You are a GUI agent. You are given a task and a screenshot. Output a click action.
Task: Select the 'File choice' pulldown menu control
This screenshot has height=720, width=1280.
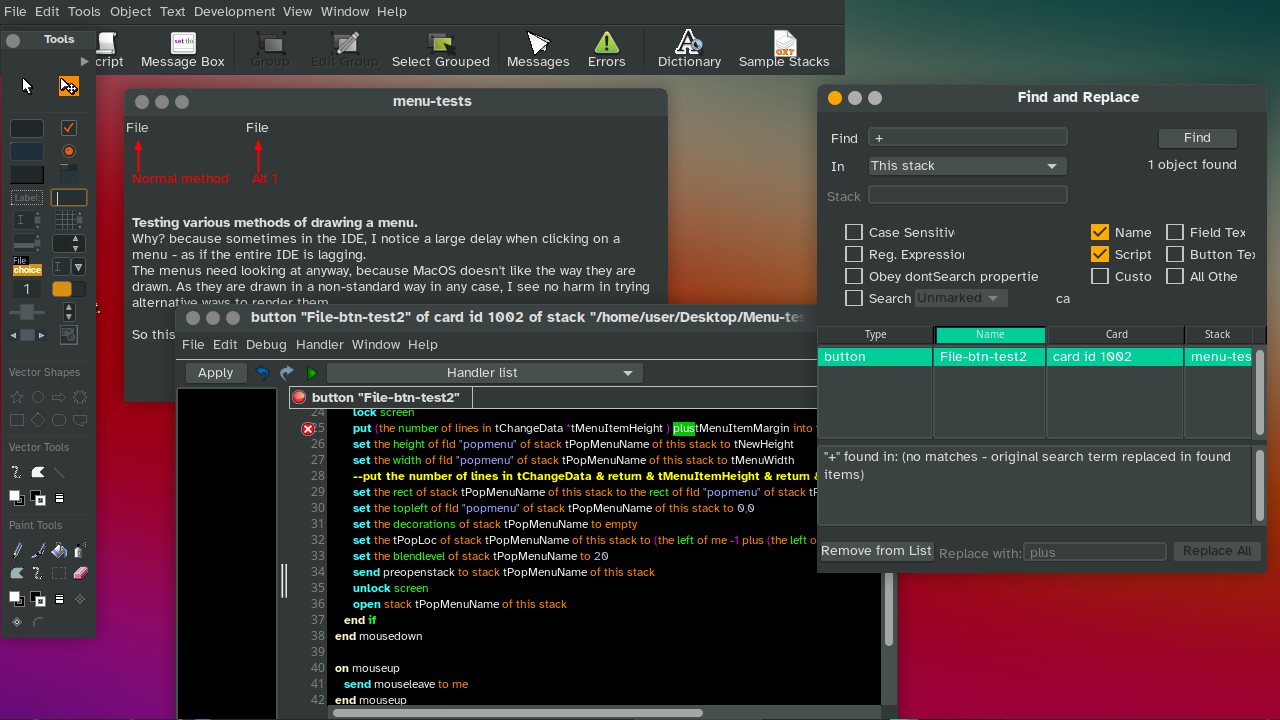click(27, 266)
